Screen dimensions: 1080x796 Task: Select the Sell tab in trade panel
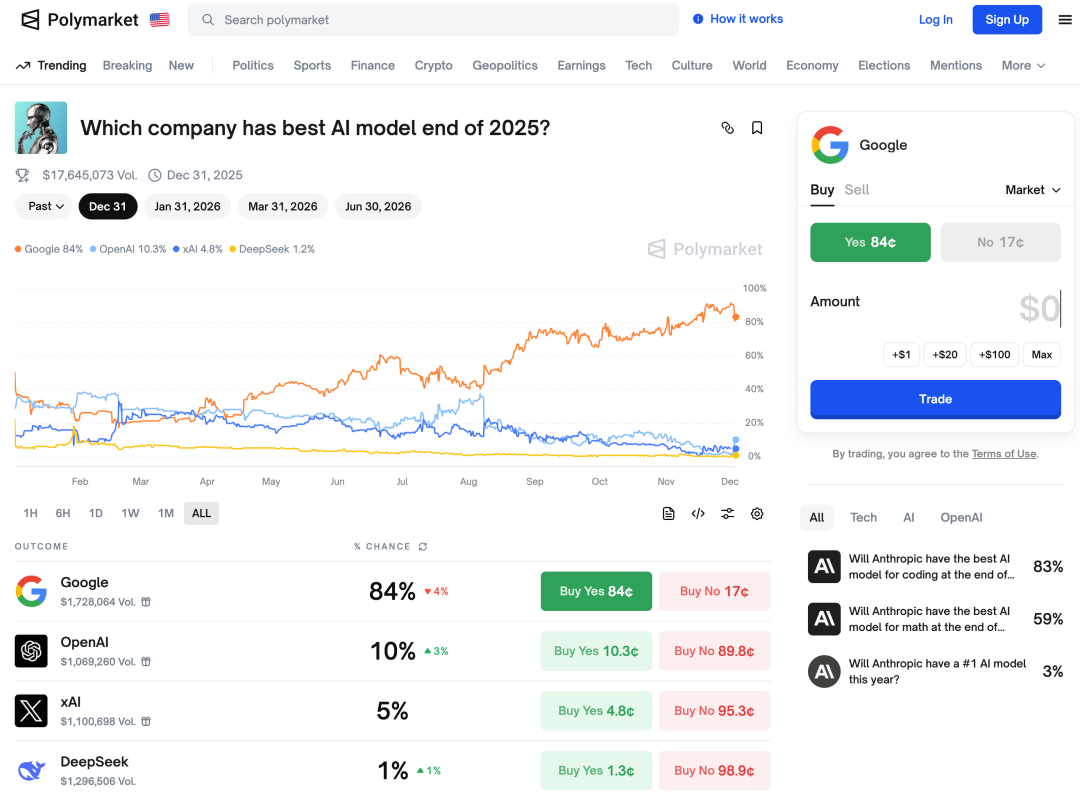(x=856, y=189)
